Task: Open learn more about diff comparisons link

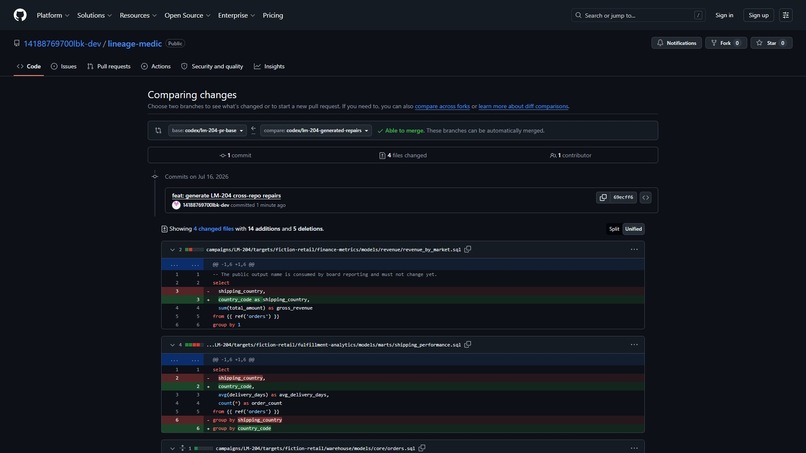Action: 523,106
